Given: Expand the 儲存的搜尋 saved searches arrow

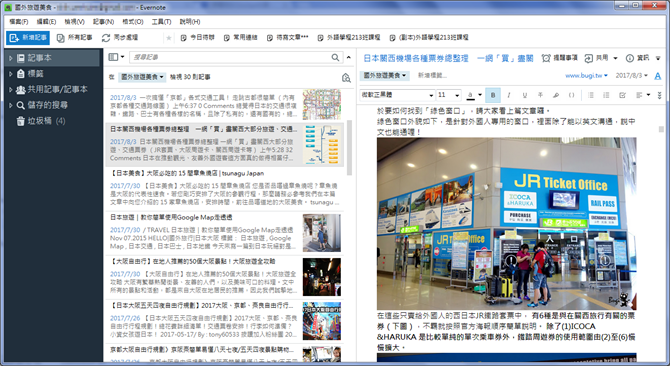Looking at the screenshot, I should pyautogui.click(x=11, y=105).
